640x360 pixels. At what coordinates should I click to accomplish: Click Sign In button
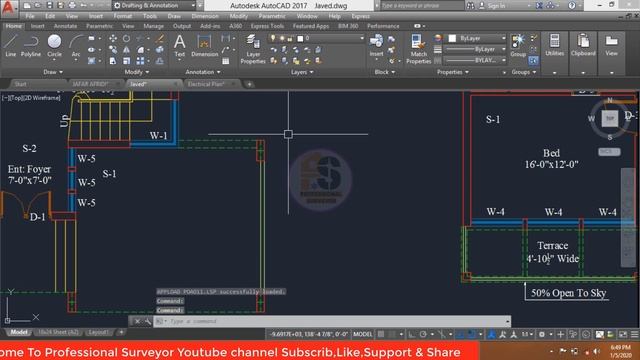tap(496, 6)
